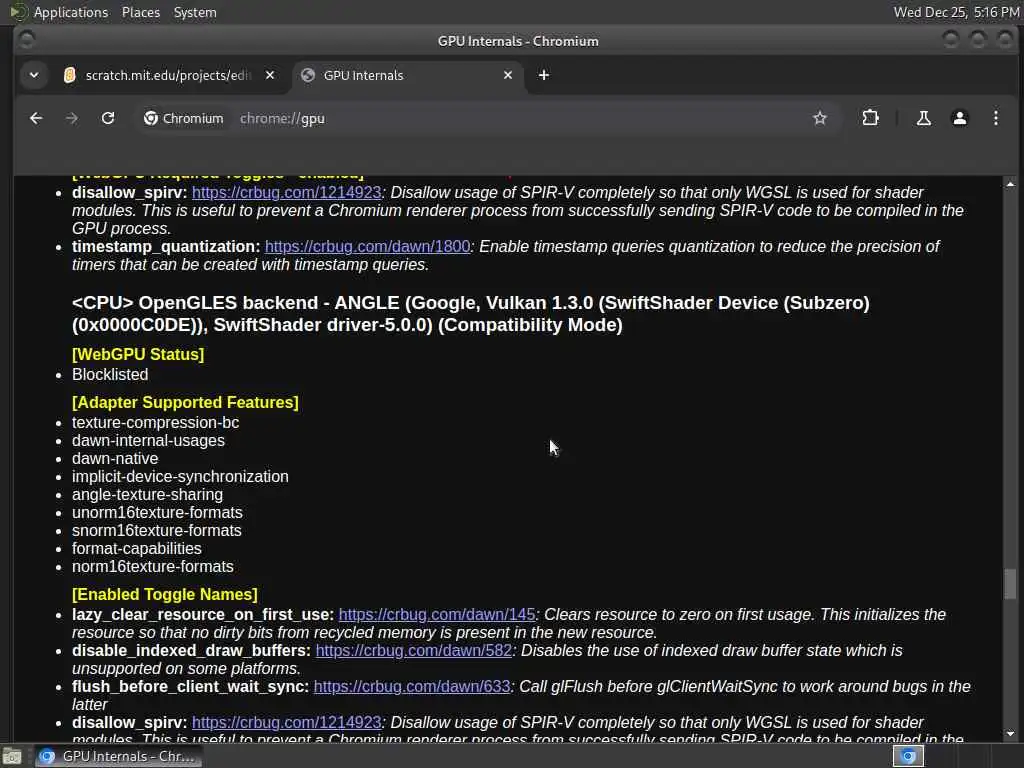The image size is (1024, 768).
Task: Open the crbug.com/dawn/582 link
Action: click(413, 651)
